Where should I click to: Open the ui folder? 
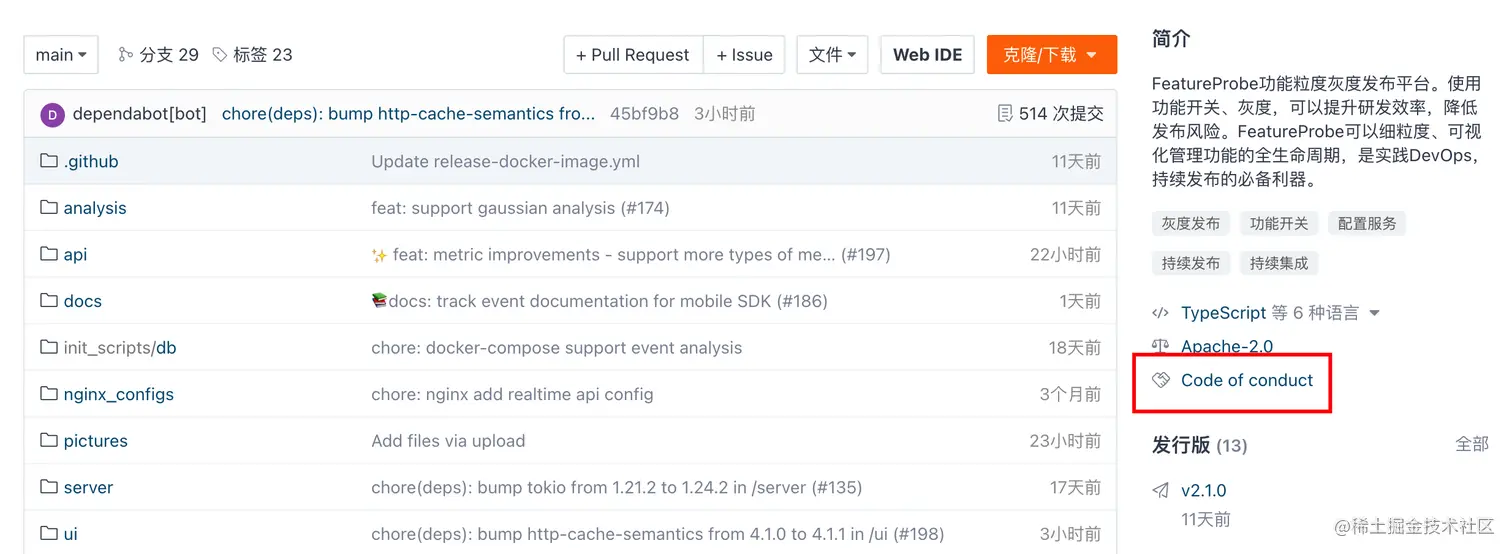click(x=71, y=534)
